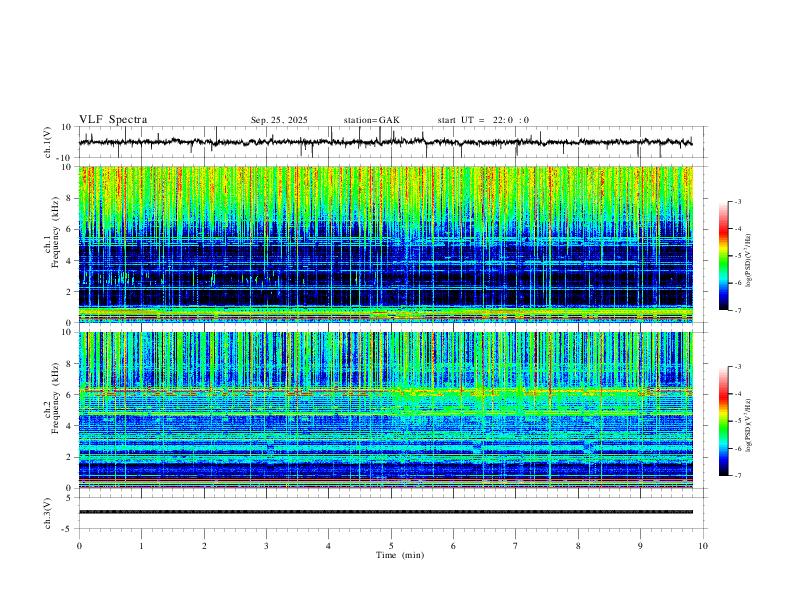
Task: Click the "ch.1(V)" waveform axis label
Action: click(x=48, y=142)
